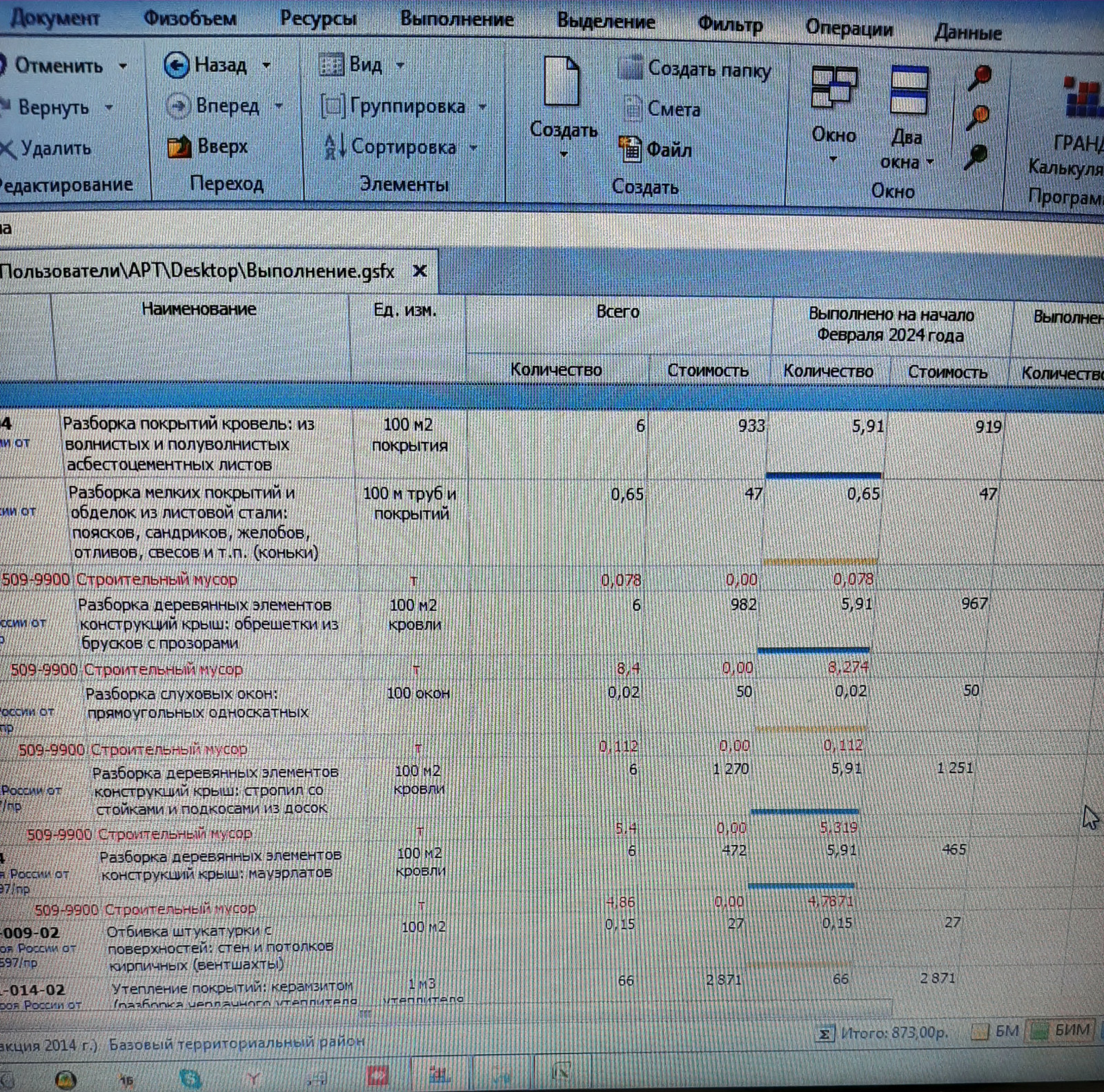Click progress bar in слуховых окон row
Screen dimensions: 1104x1092
click(811, 728)
